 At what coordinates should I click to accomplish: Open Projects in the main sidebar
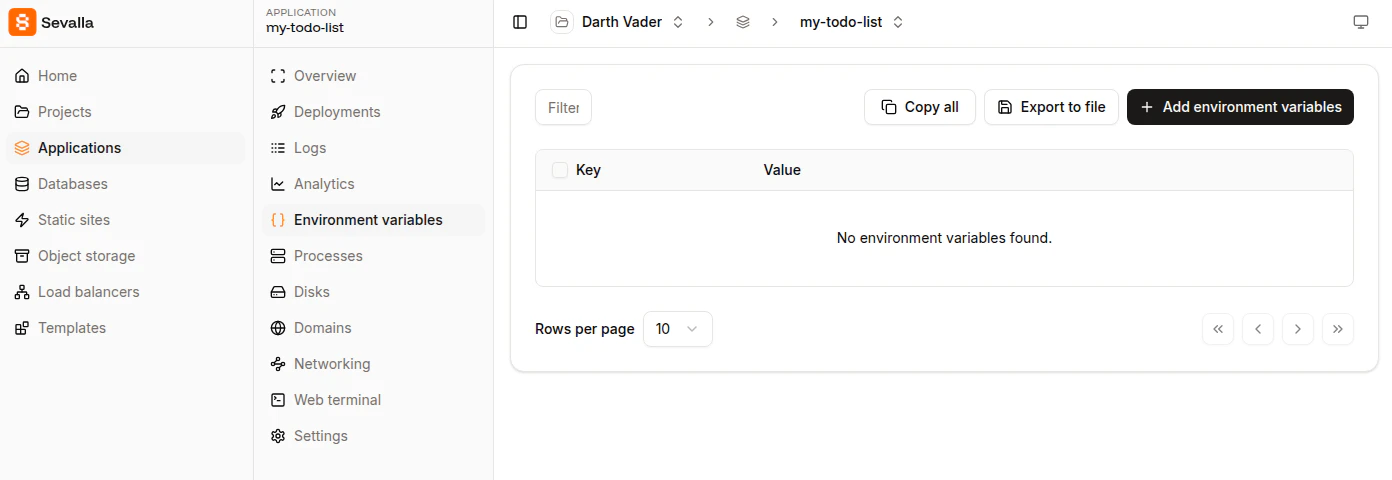(125, 112)
